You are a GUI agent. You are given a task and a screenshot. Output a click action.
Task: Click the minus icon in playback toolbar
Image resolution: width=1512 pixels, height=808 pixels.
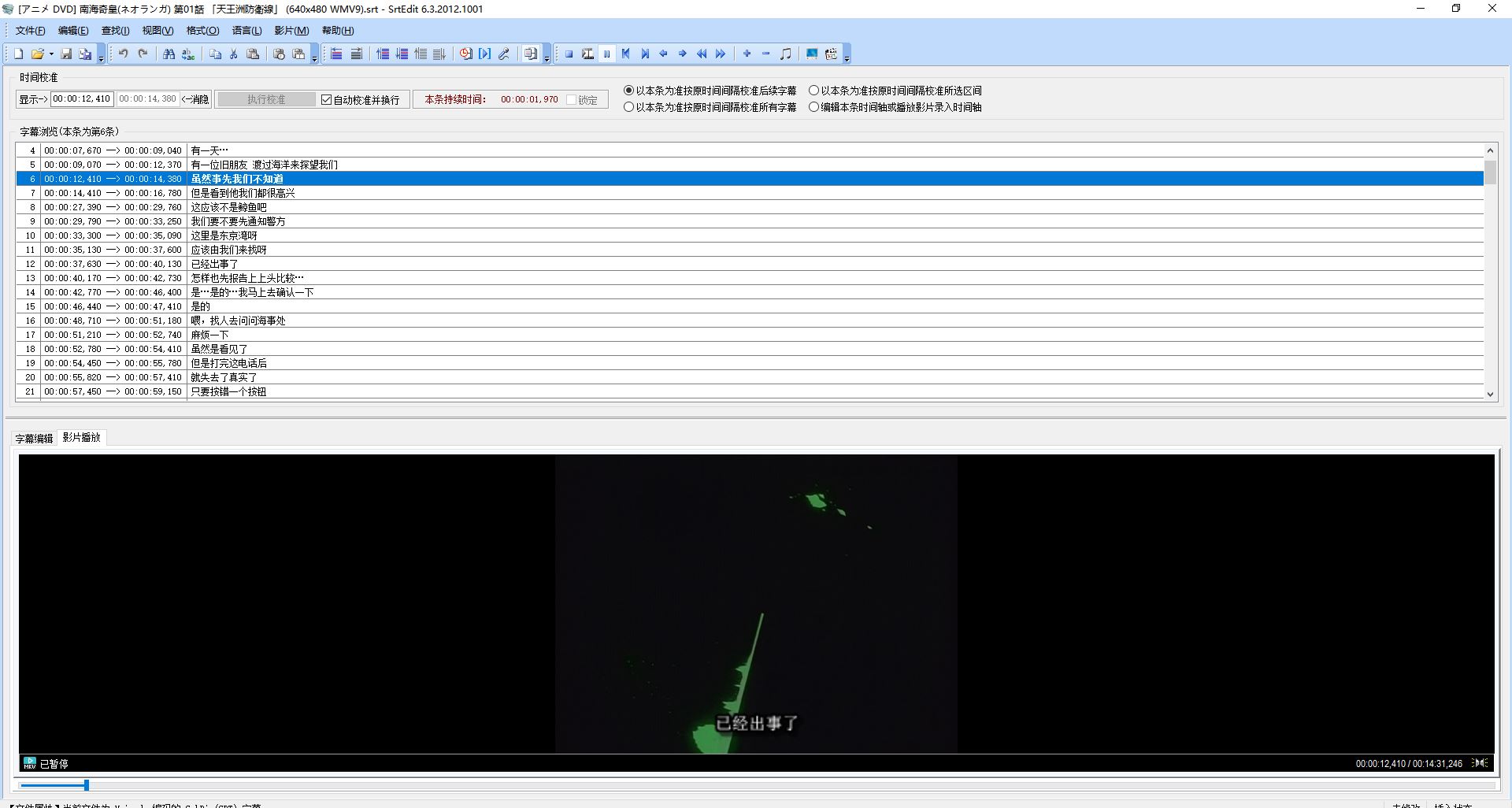coord(766,54)
